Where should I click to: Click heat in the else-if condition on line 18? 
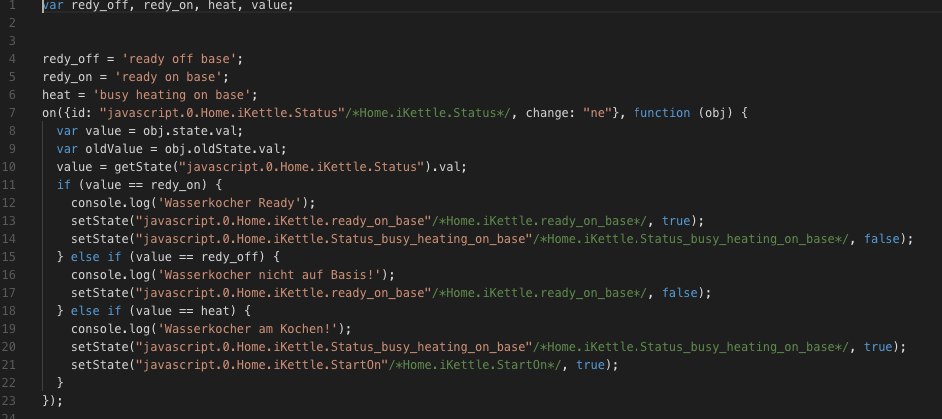[216, 311]
